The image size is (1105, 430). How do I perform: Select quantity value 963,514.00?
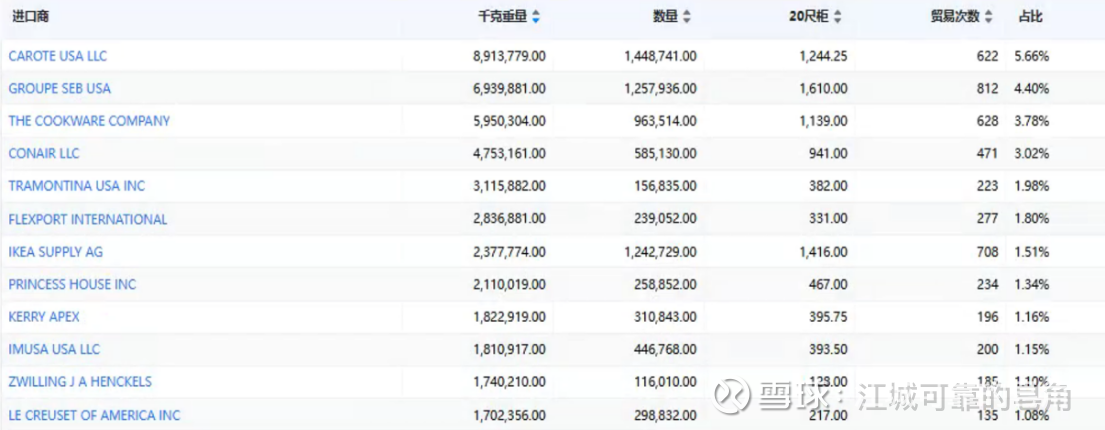[x=666, y=121]
